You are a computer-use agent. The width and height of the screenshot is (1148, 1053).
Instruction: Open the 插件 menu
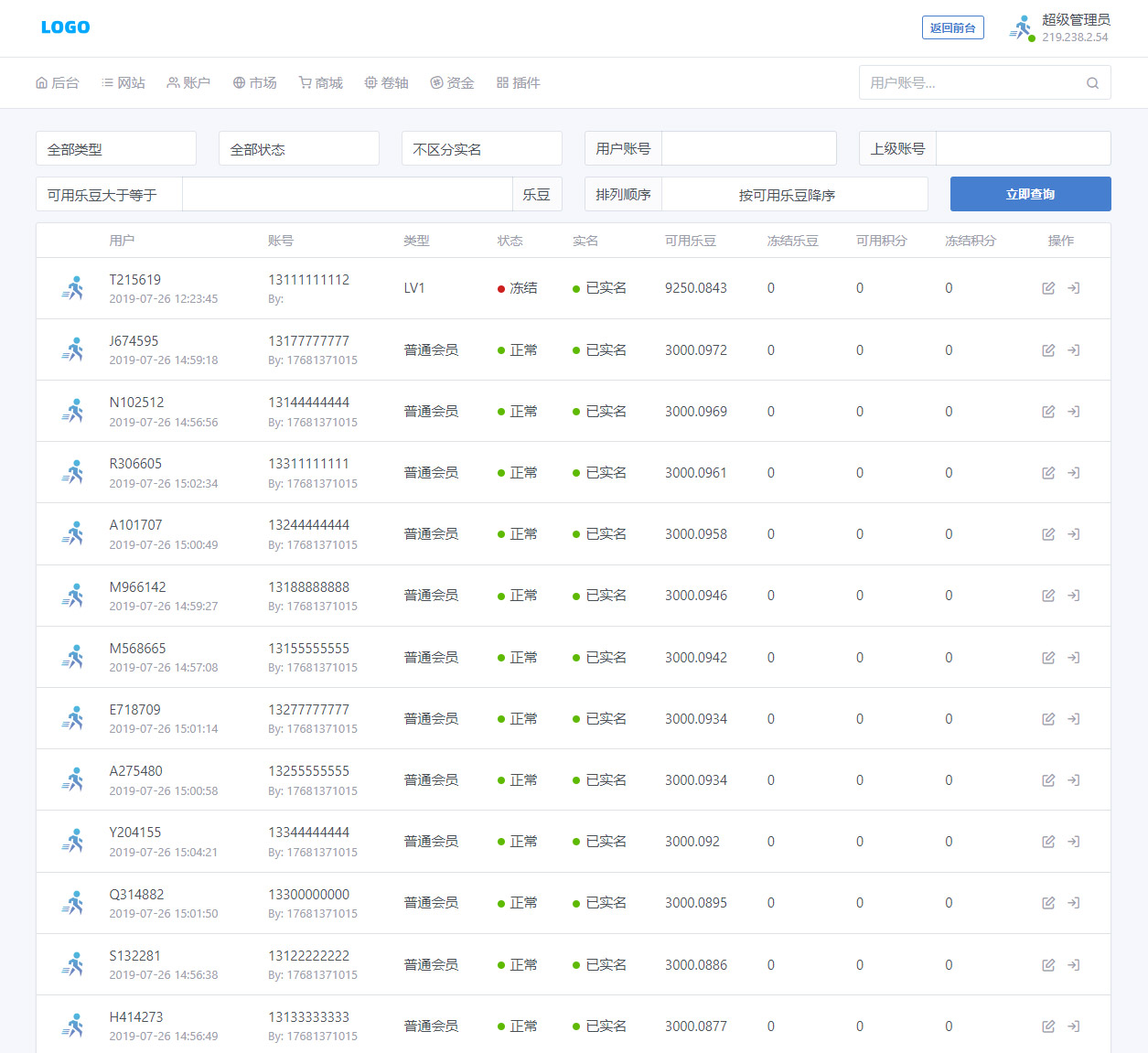pos(518,83)
